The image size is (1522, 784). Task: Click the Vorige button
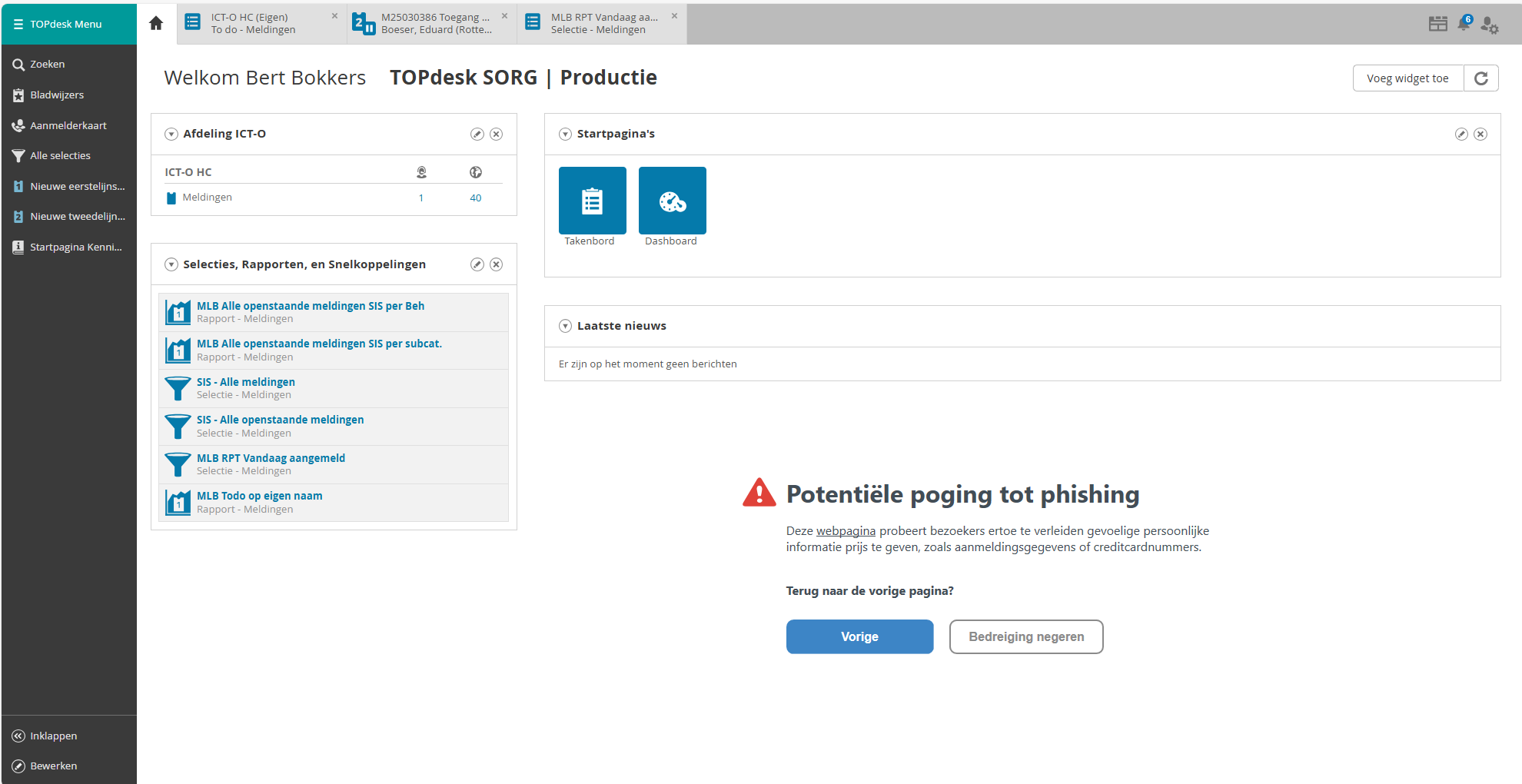coord(859,636)
